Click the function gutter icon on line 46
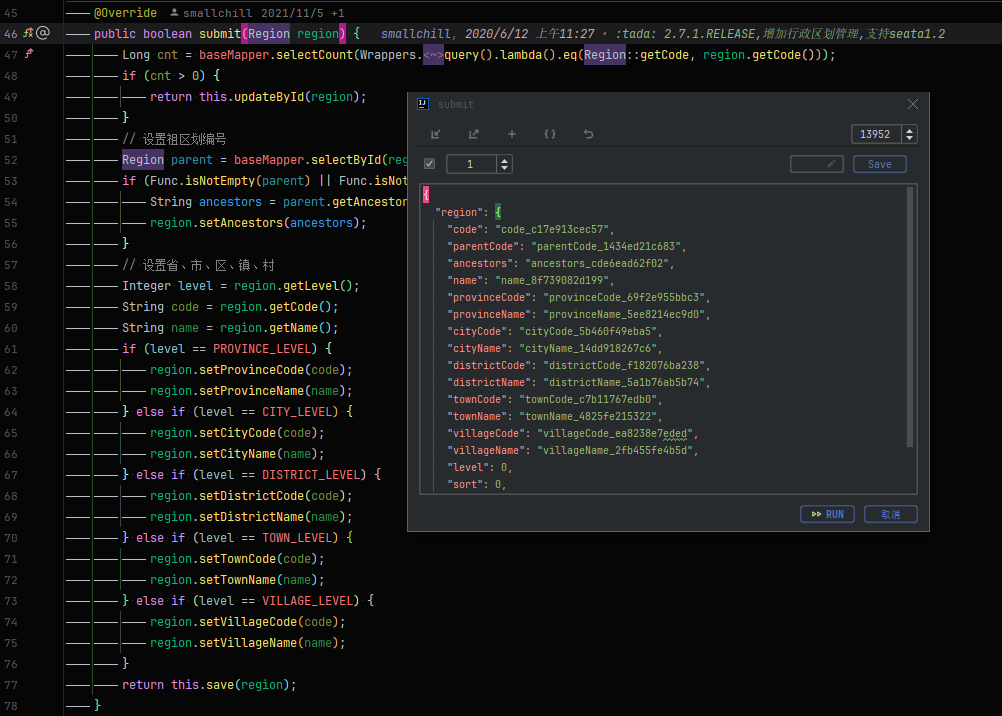This screenshot has width=1002, height=716. (28, 33)
